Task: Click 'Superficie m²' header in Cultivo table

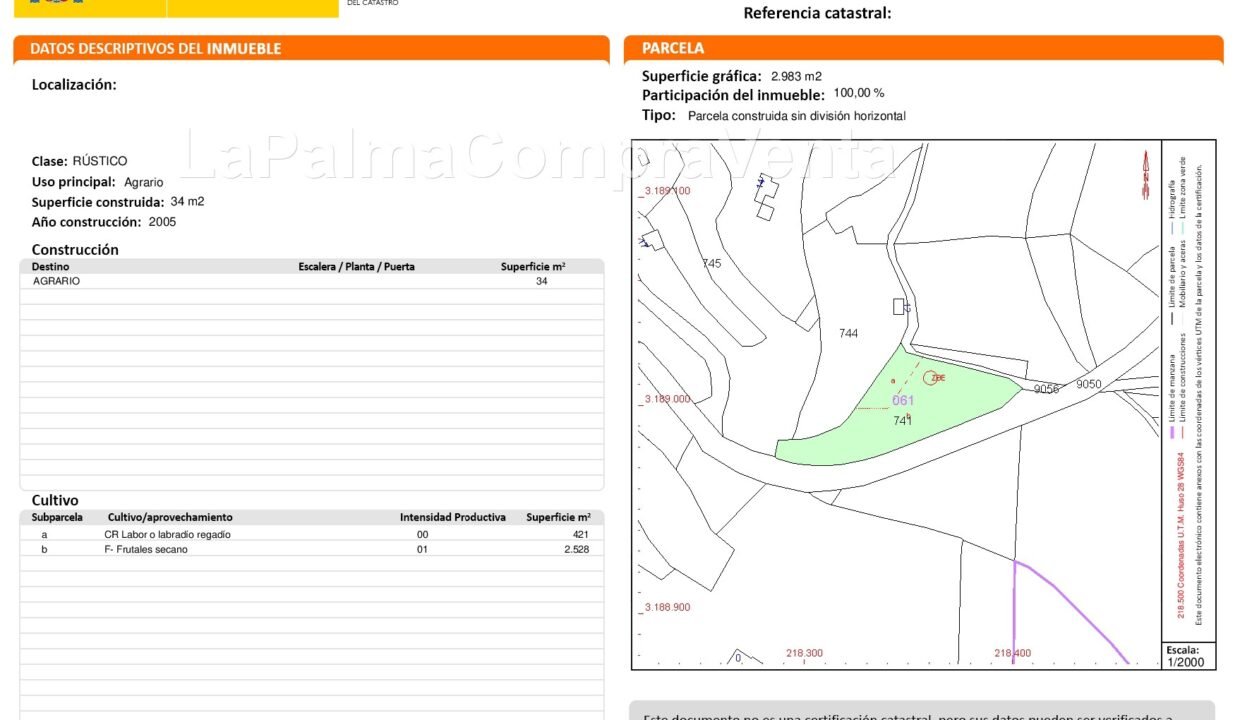Action: coord(558,517)
